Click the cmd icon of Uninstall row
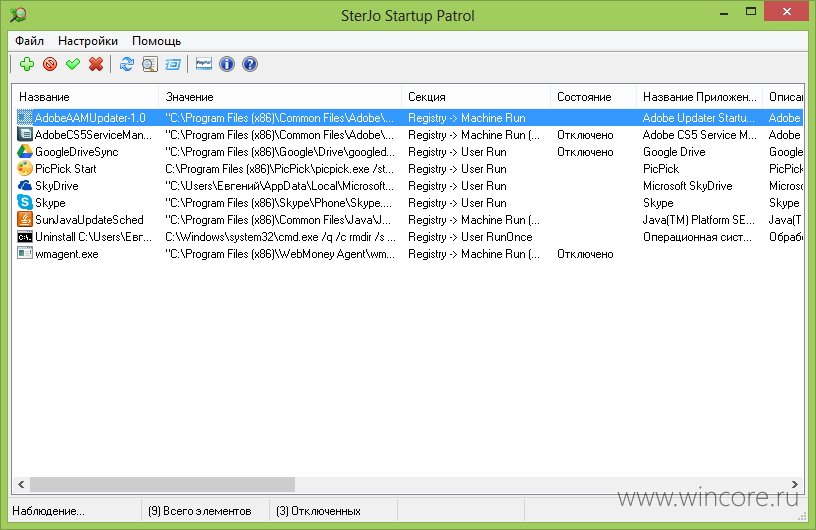 24,237
